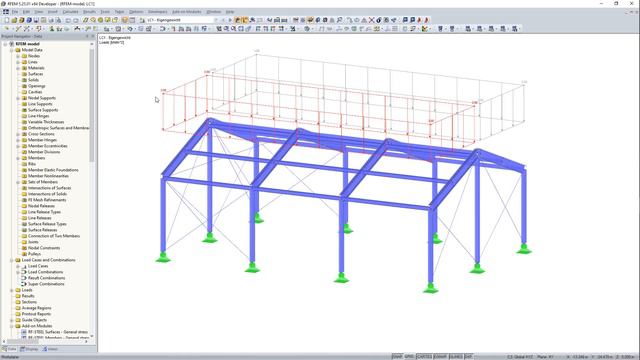Image resolution: width=640 pixels, height=360 pixels.
Task: Toggle CARTES in the status bar
Action: point(424,357)
